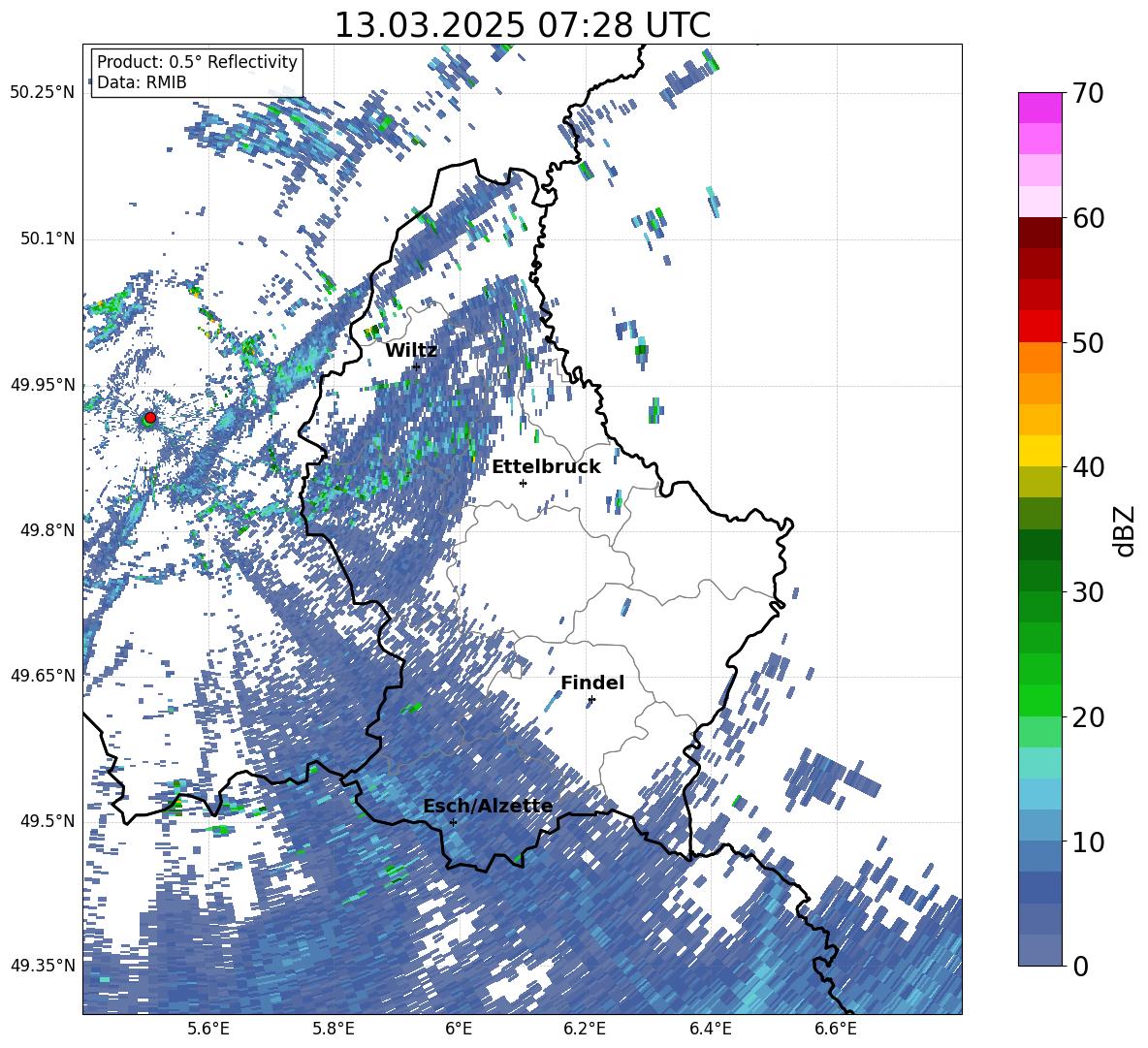Click the Wiltz station cross marker

tap(416, 366)
